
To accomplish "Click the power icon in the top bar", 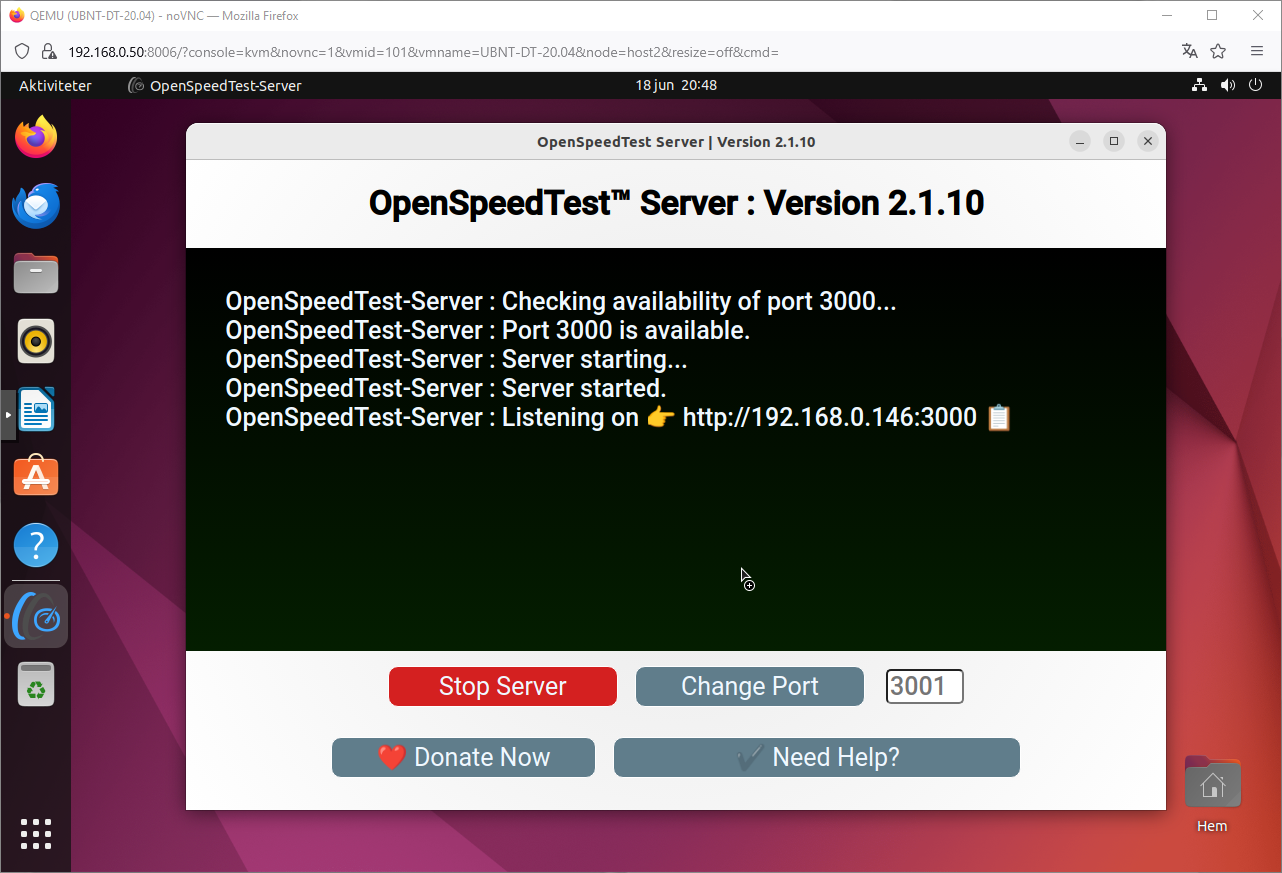I will click(x=1257, y=86).
